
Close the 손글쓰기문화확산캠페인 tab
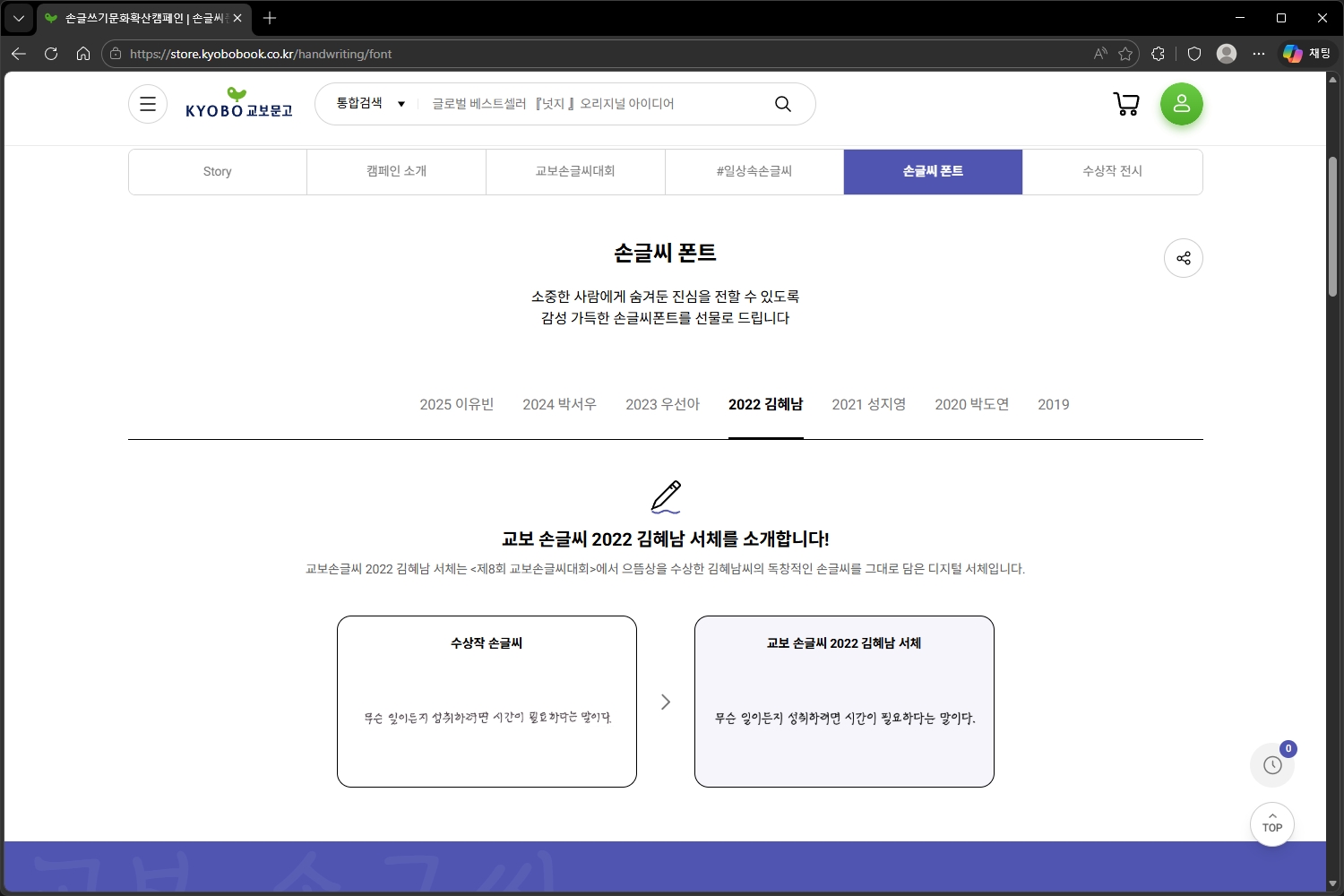[237, 18]
